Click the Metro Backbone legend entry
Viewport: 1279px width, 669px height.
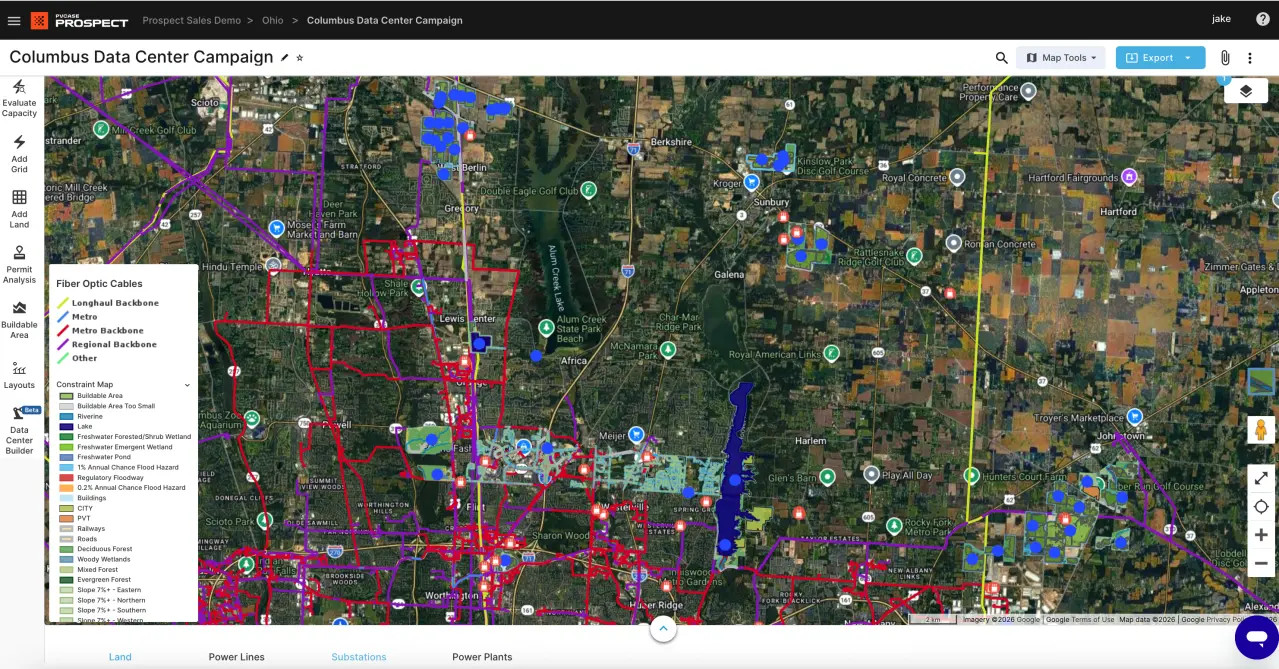100,331
